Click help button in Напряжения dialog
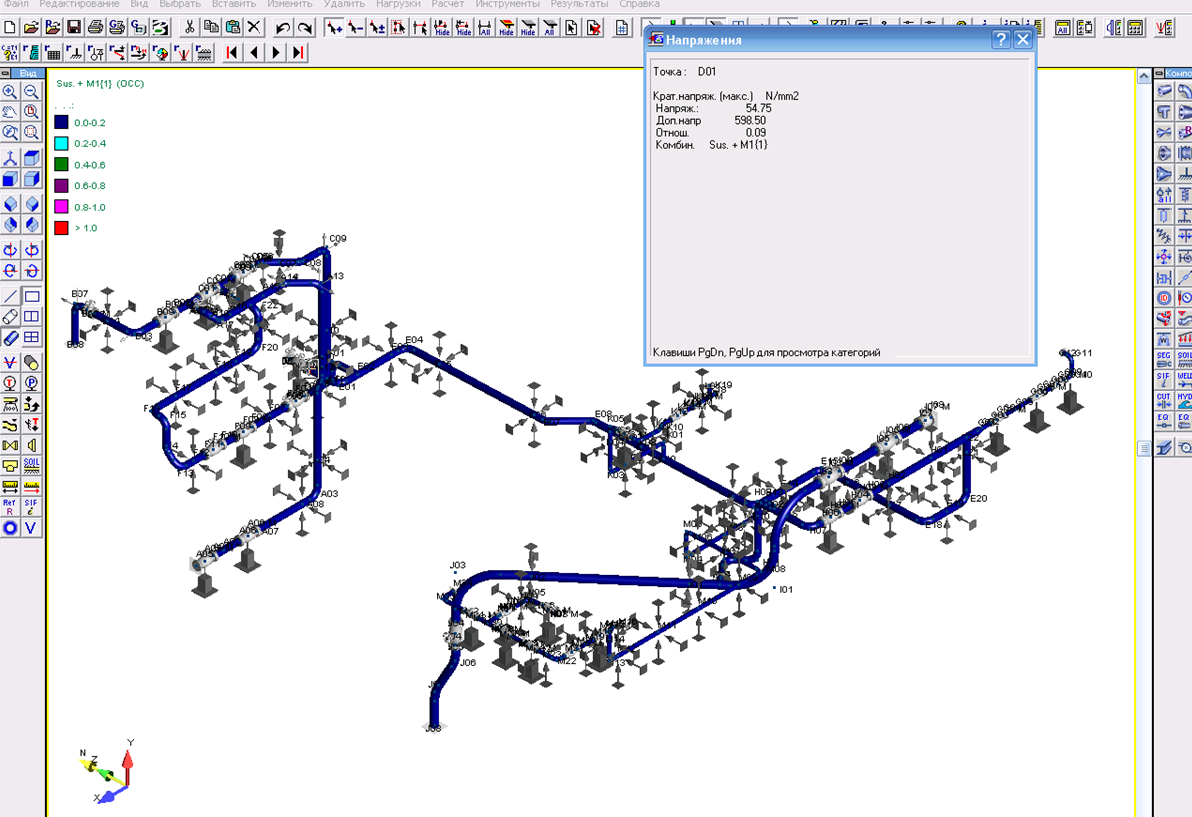 1001,40
